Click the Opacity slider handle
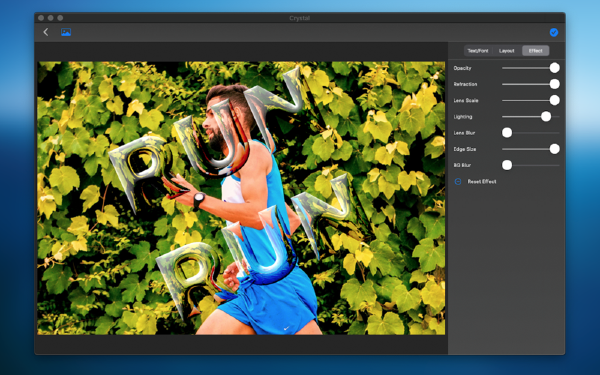 coord(554,68)
